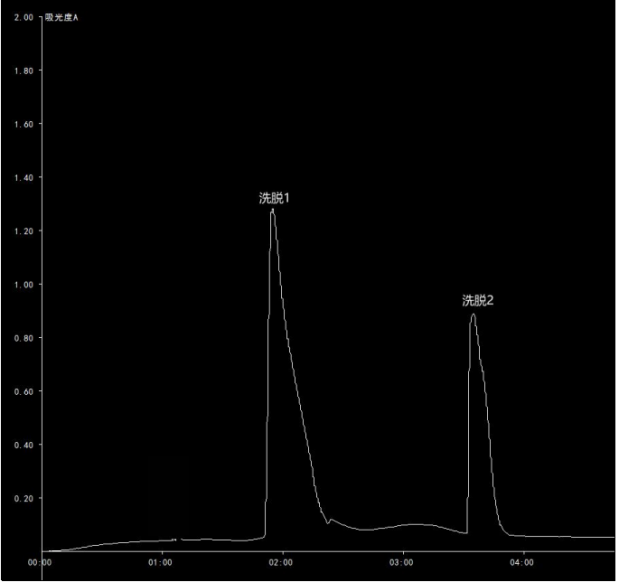Viewport: 619px width, 582px height.
Task: Click the apex of the 洗脱2 peak
Action: point(473,315)
